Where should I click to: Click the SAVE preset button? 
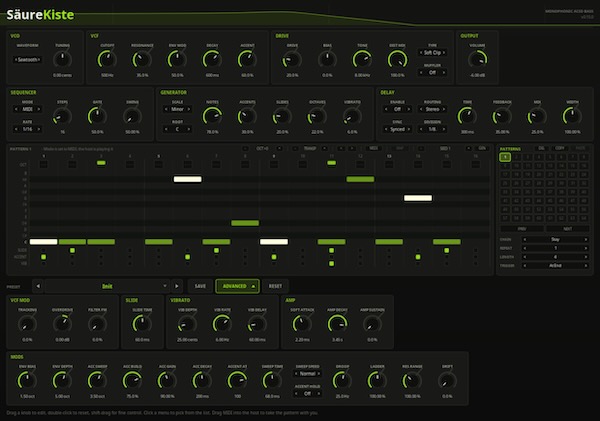(x=200, y=286)
